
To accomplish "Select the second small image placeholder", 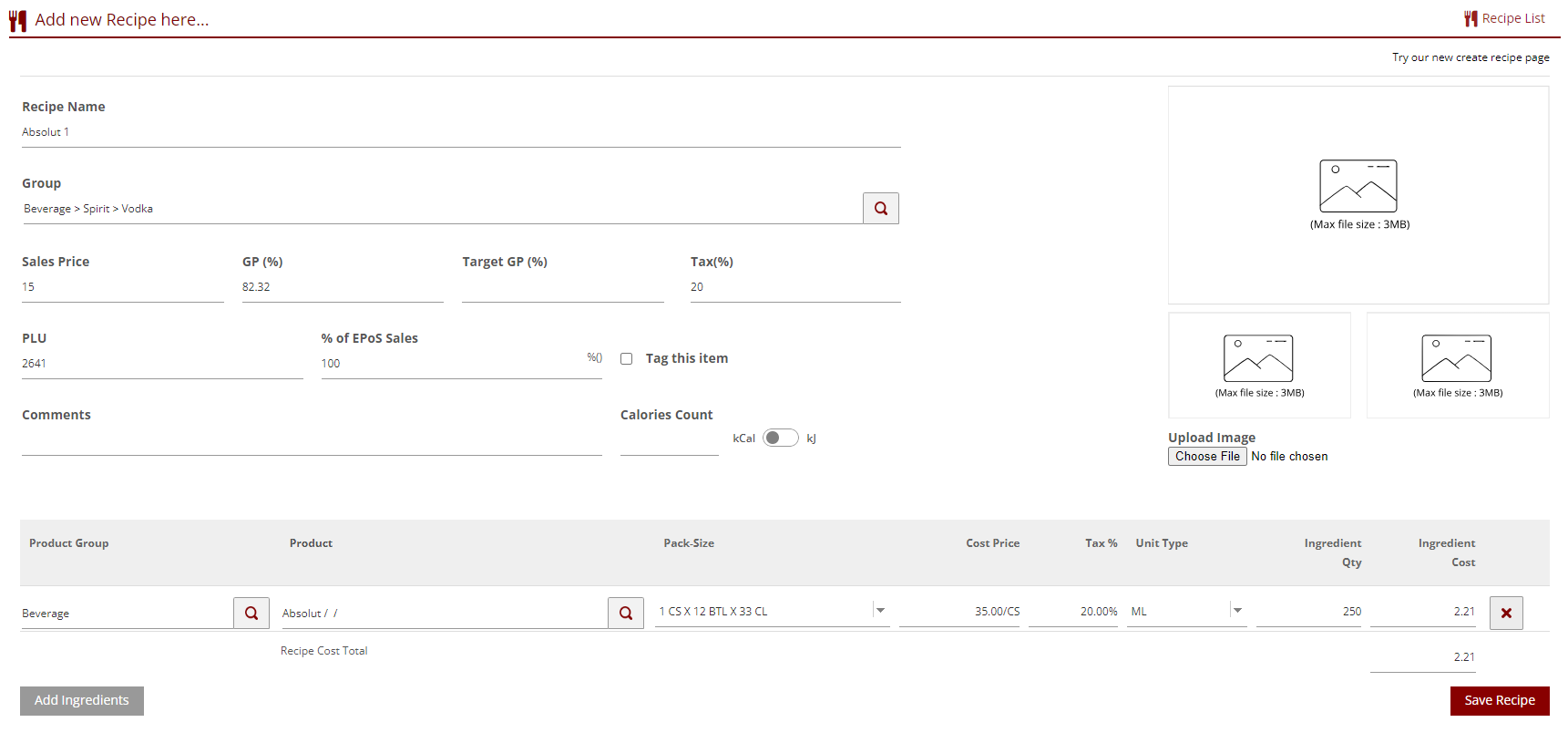I will [x=1259, y=365].
